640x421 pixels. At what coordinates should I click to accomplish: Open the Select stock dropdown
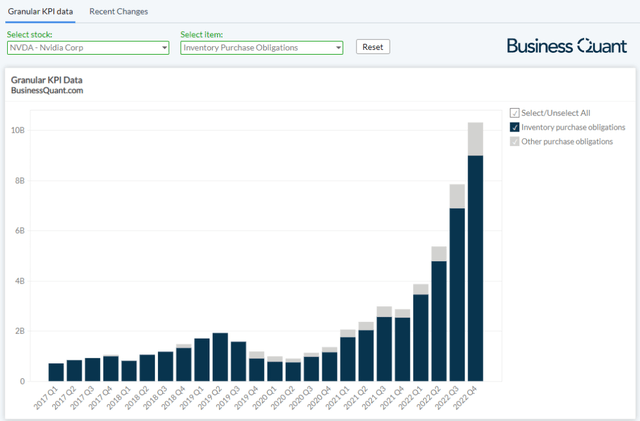click(88, 47)
